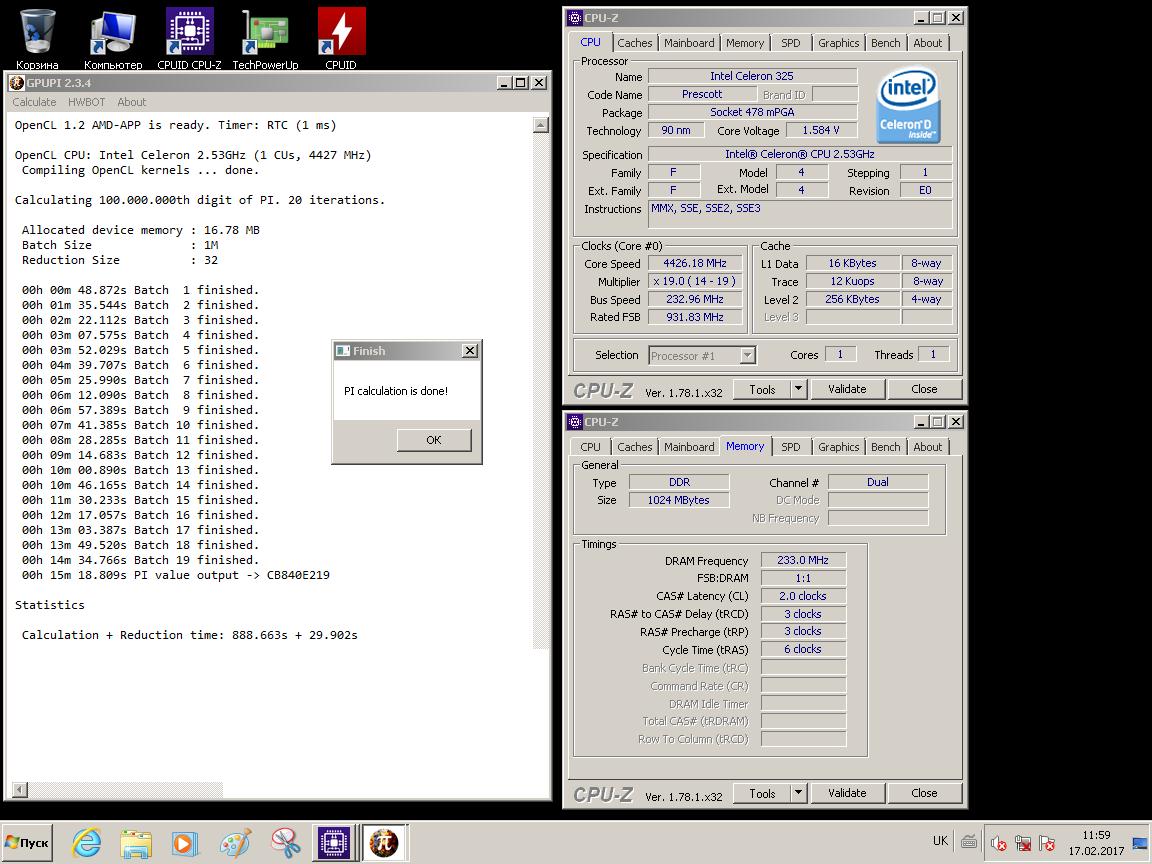This screenshot has height=864, width=1152.
Task: Open Bench tab in upper CPU-Z window
Action: click(x=885, y=43)
